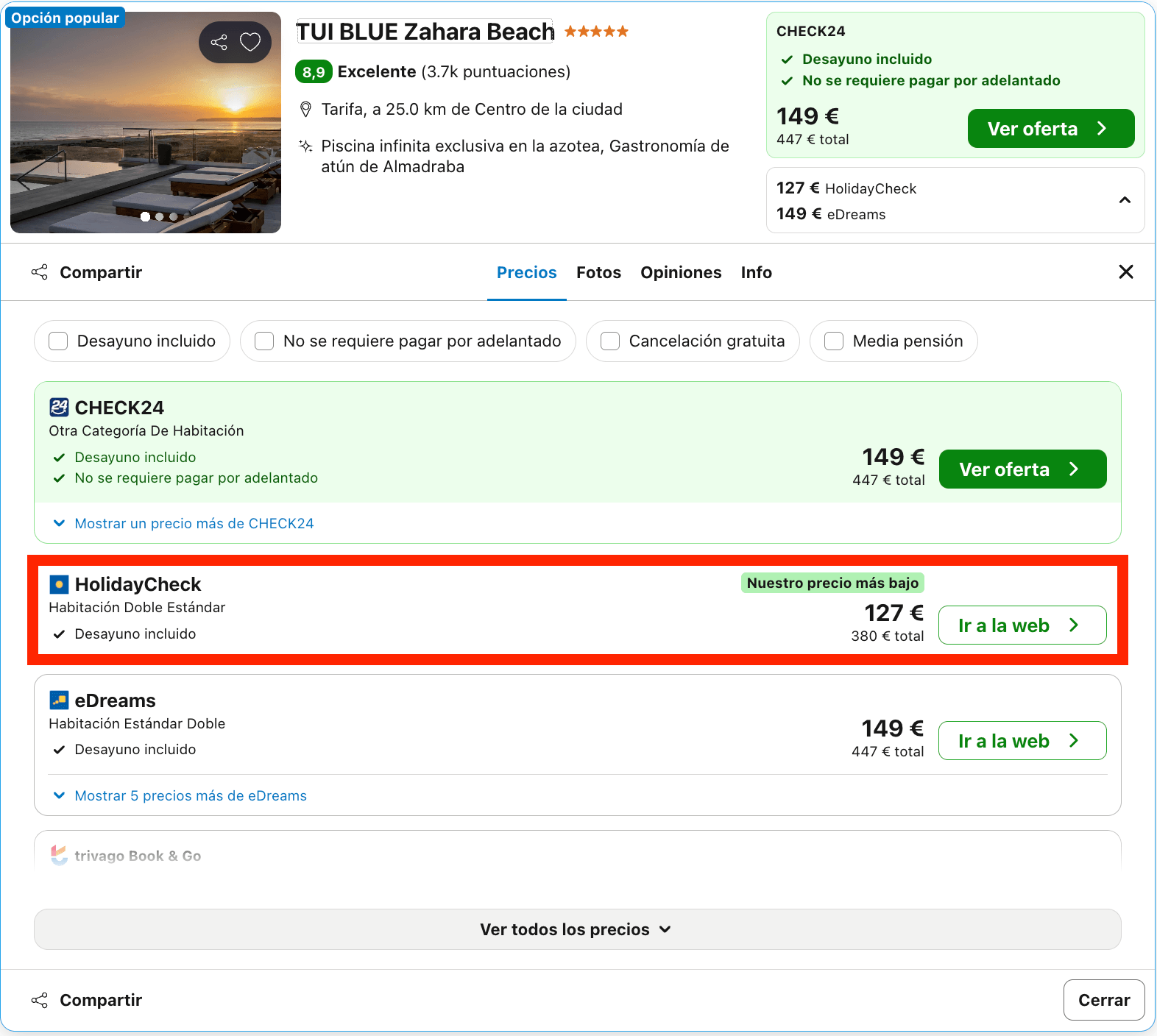The height and width of the screenshot is (1036, 1157).
Task: Open the Opiniones tab
Action: 681,272
